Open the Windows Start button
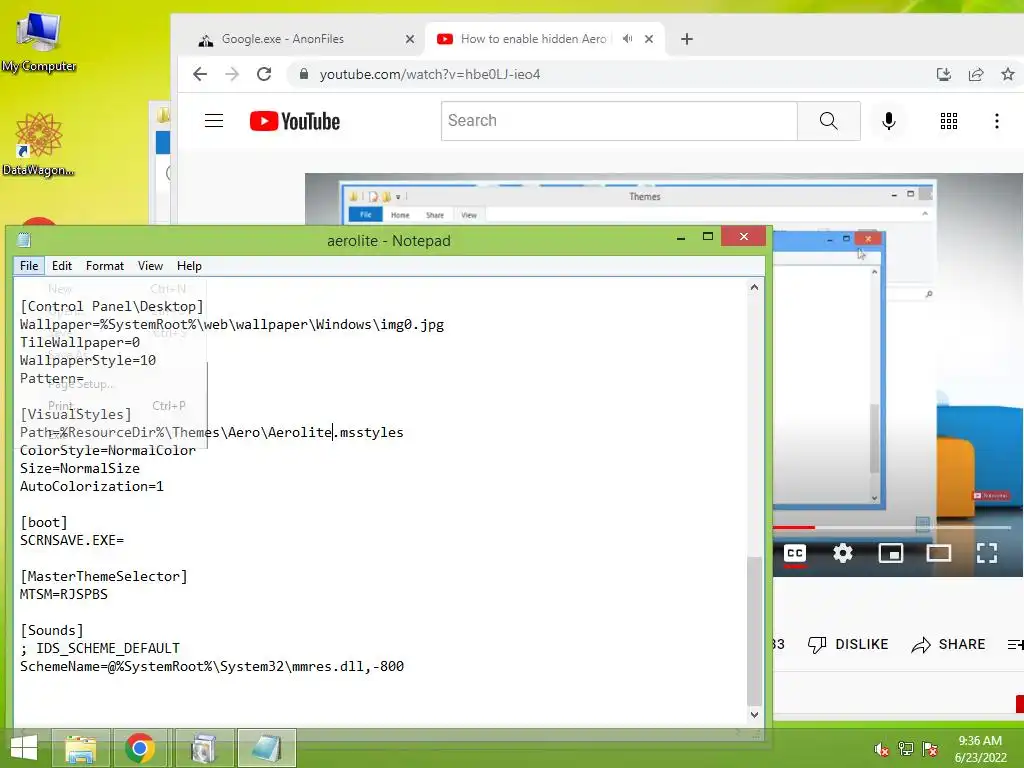 tap(24, 748)
